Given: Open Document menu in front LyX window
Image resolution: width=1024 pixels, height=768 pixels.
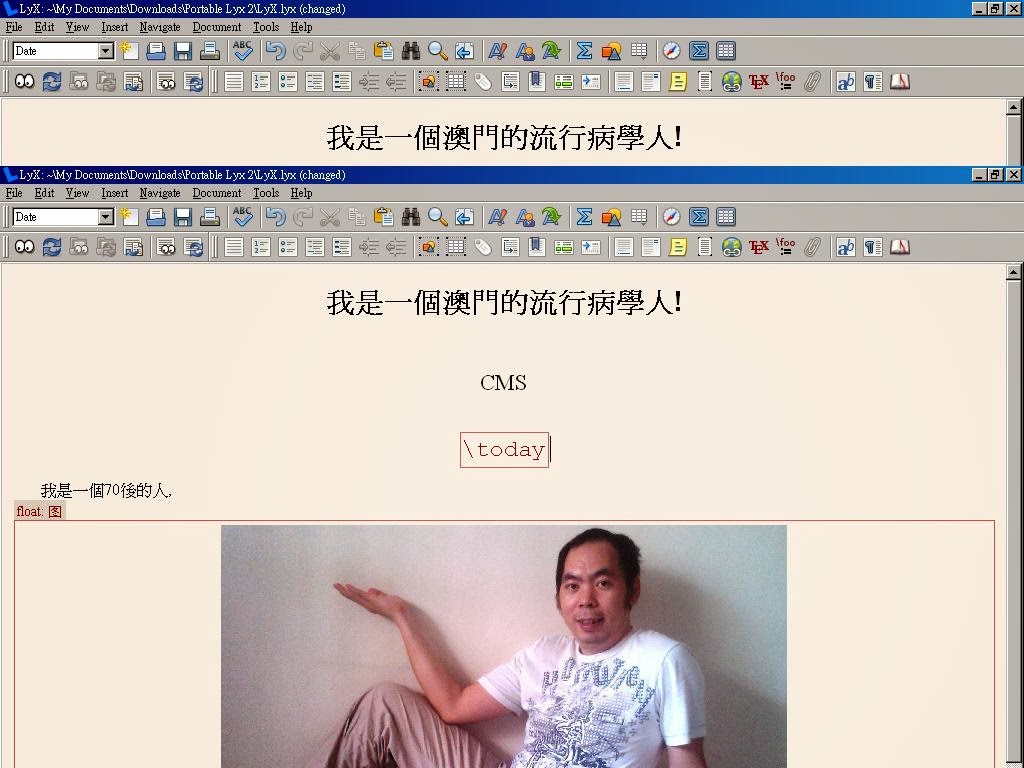Looking at the screenshot, I should [217, 193].
